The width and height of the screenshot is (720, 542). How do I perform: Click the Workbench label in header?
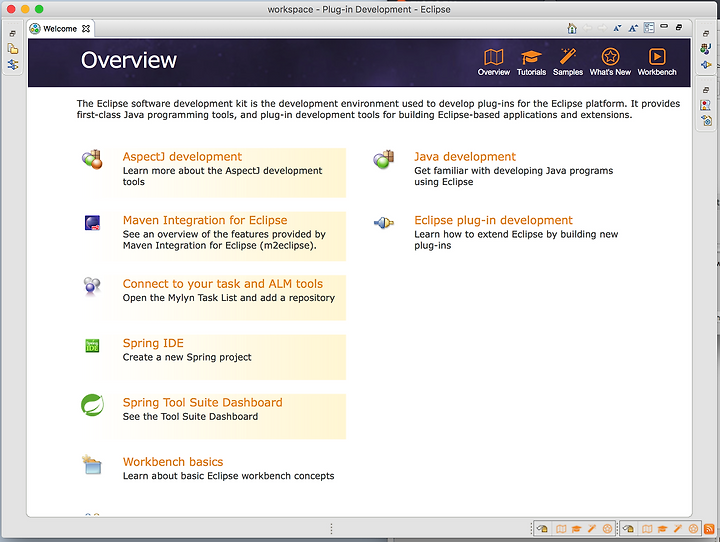[x=657, y=72]
